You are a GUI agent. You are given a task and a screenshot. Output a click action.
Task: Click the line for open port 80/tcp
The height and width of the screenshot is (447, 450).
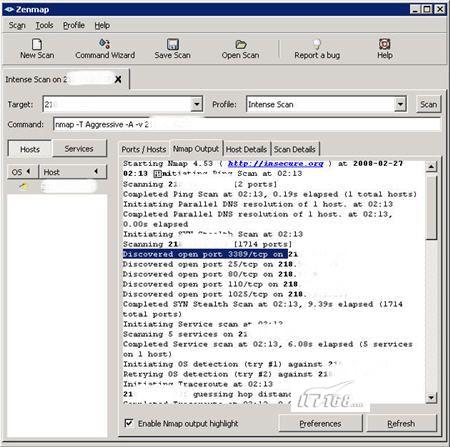(x=209, y=274)
